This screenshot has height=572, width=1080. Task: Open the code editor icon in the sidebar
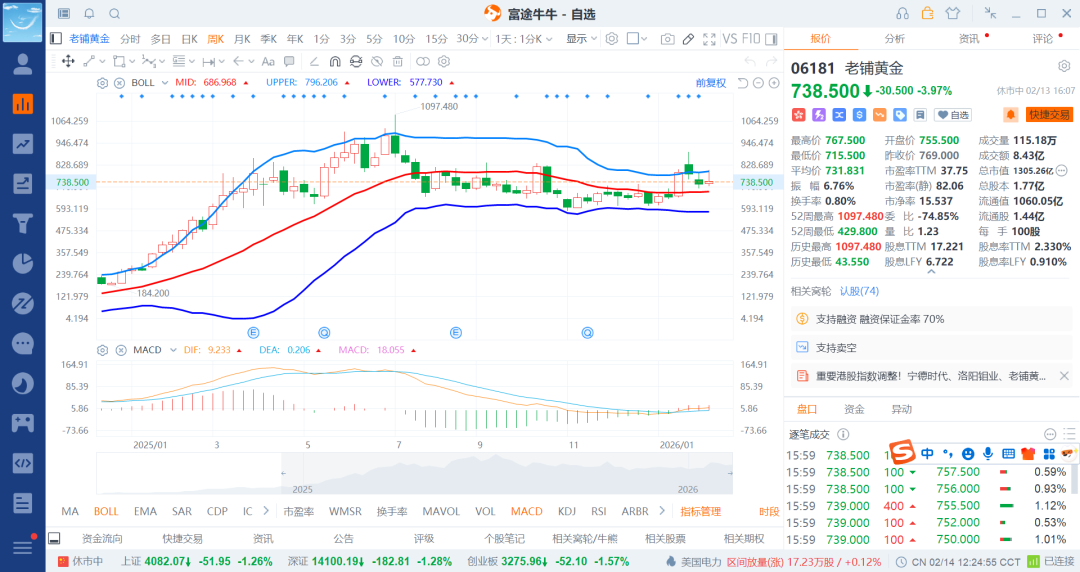coord(23,462)
